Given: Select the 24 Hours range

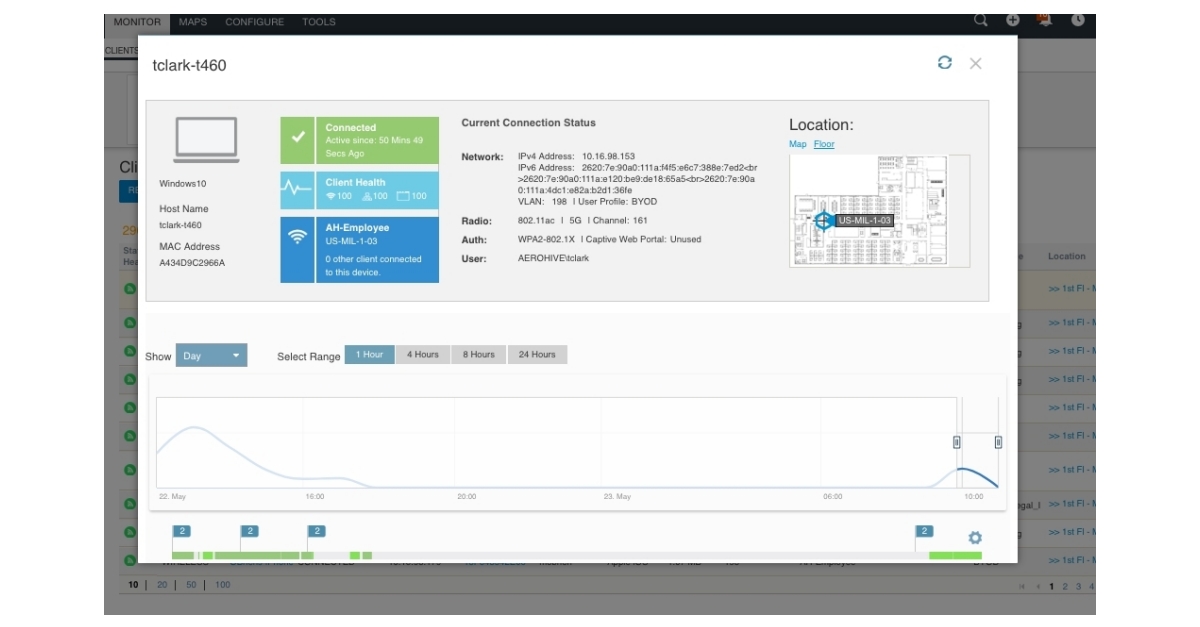Looking at the screenshot, I should (x=536, y=355).
